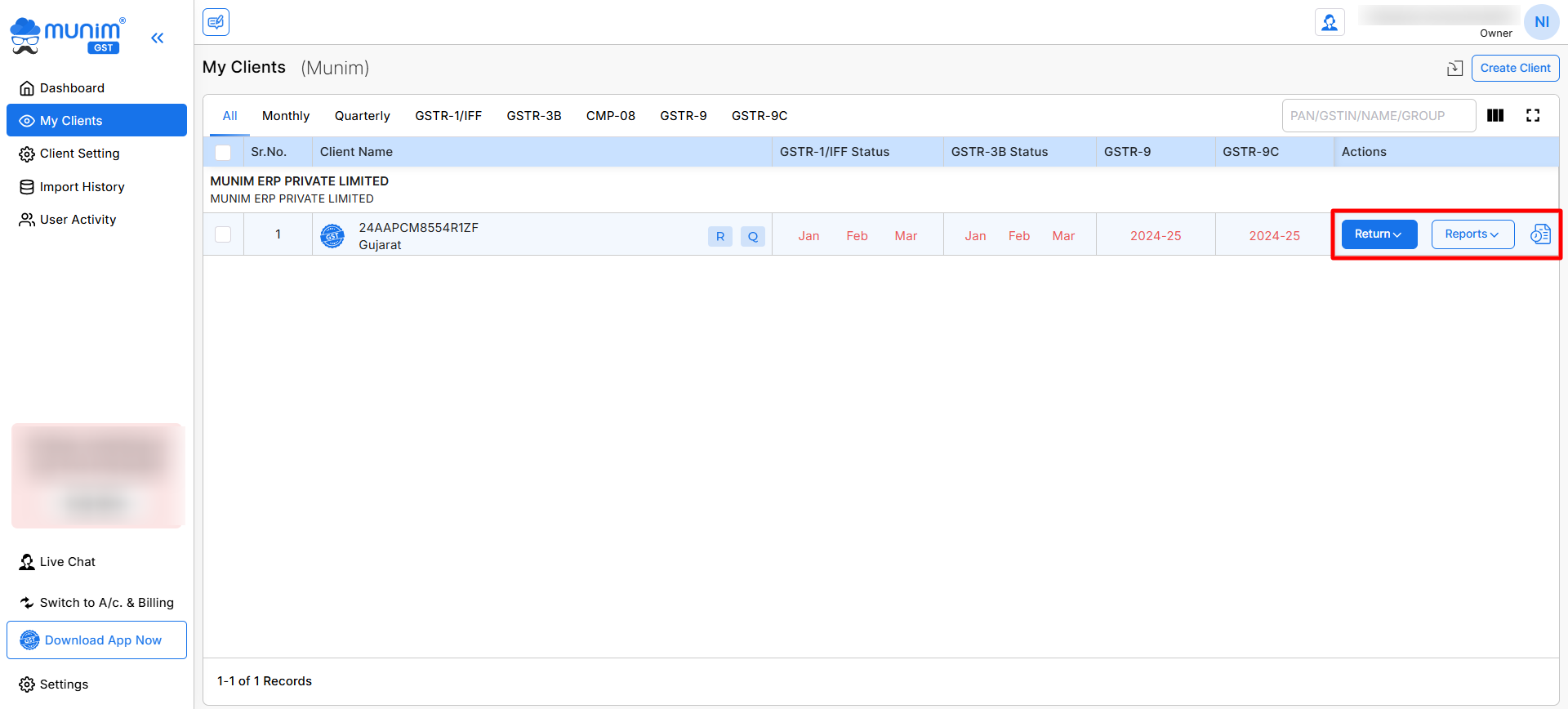Focus the PAN/GSTIN/NAME/GROUP search field
Image resolution: width=1568 pixels, height=709 pixels.
1378,116
